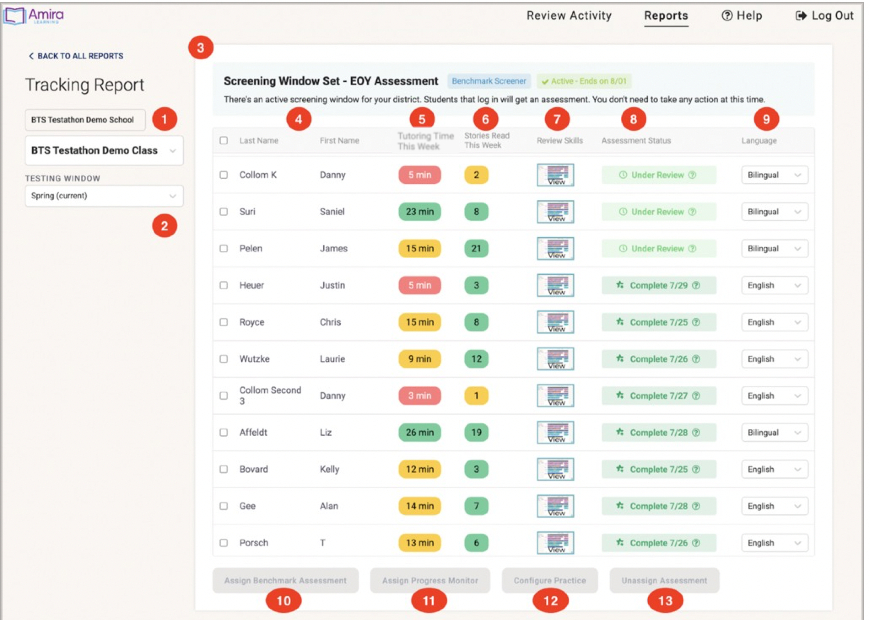Select the BTS Testathon Demo School field
870x620 pixels.
pos(87,119)
